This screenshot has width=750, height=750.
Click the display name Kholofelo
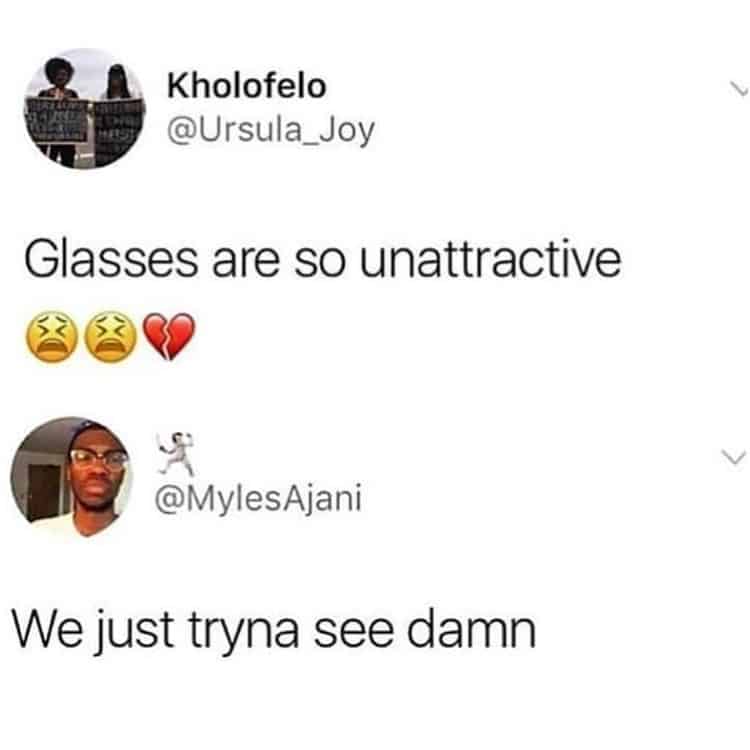246,86
